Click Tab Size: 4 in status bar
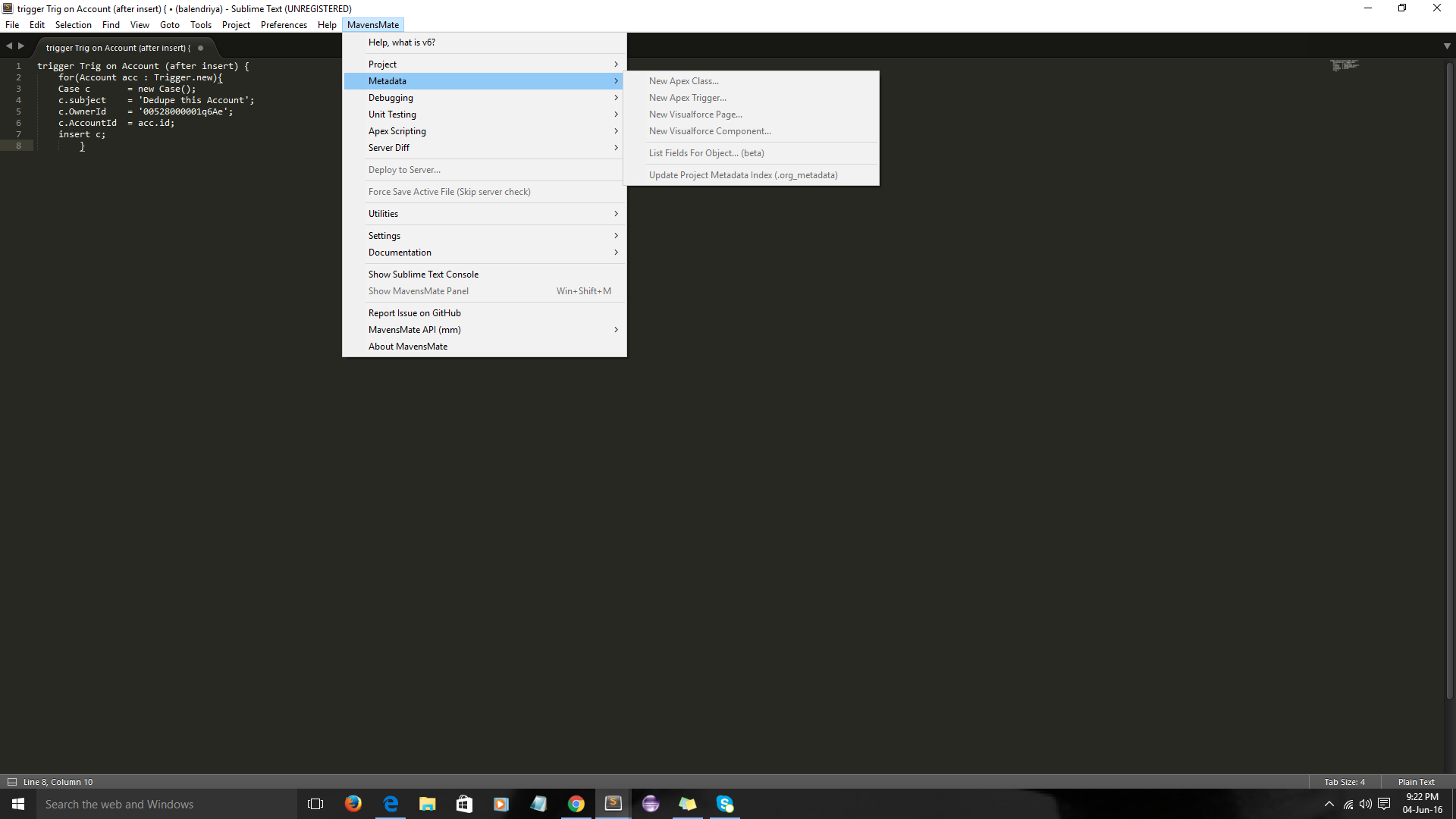1456x819 pixels. [1344, 782]
